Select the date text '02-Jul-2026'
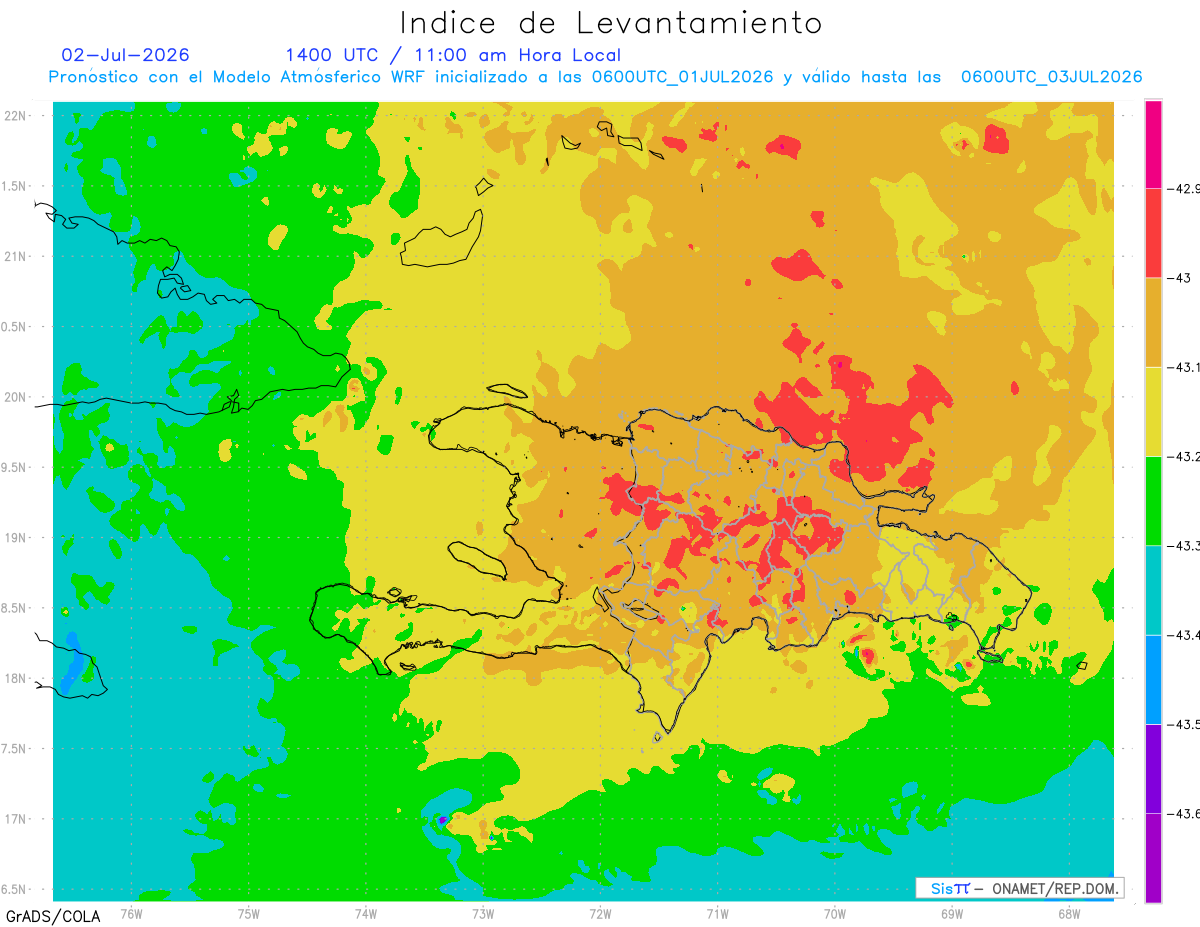The height and width of the screenshot is (927, 1200). pyautogui.click(x=125, y=55)
